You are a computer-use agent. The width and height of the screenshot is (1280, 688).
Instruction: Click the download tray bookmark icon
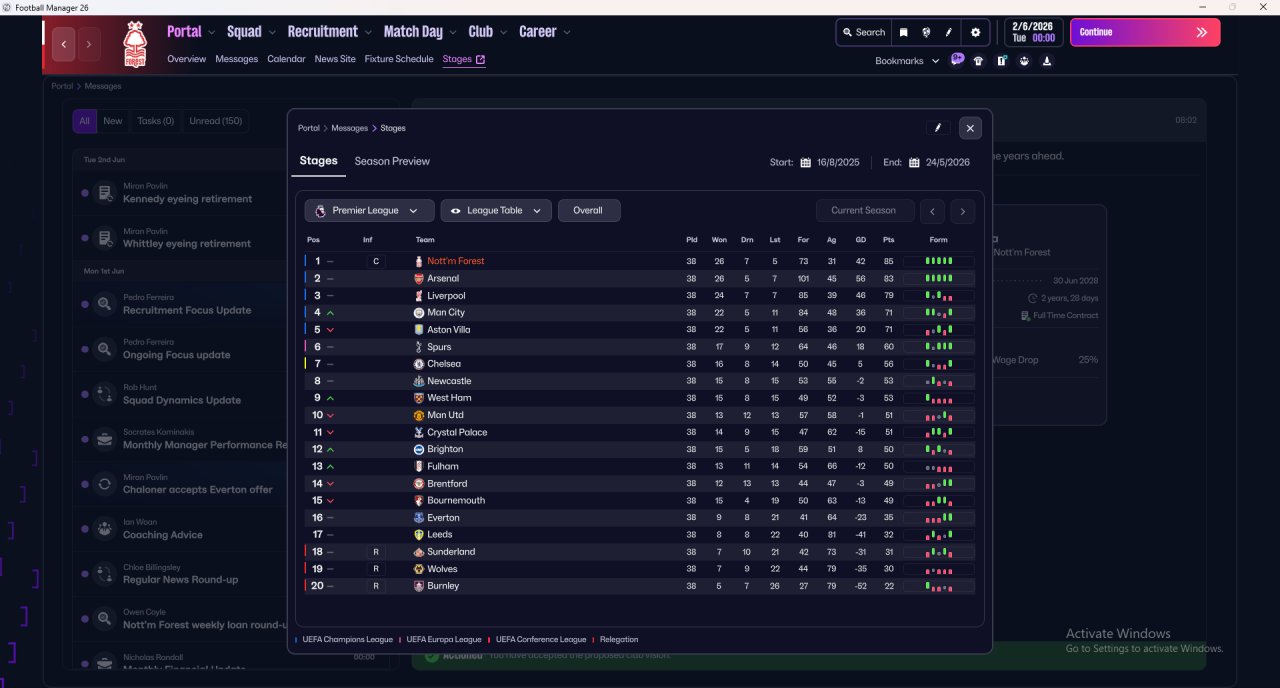1047,61
